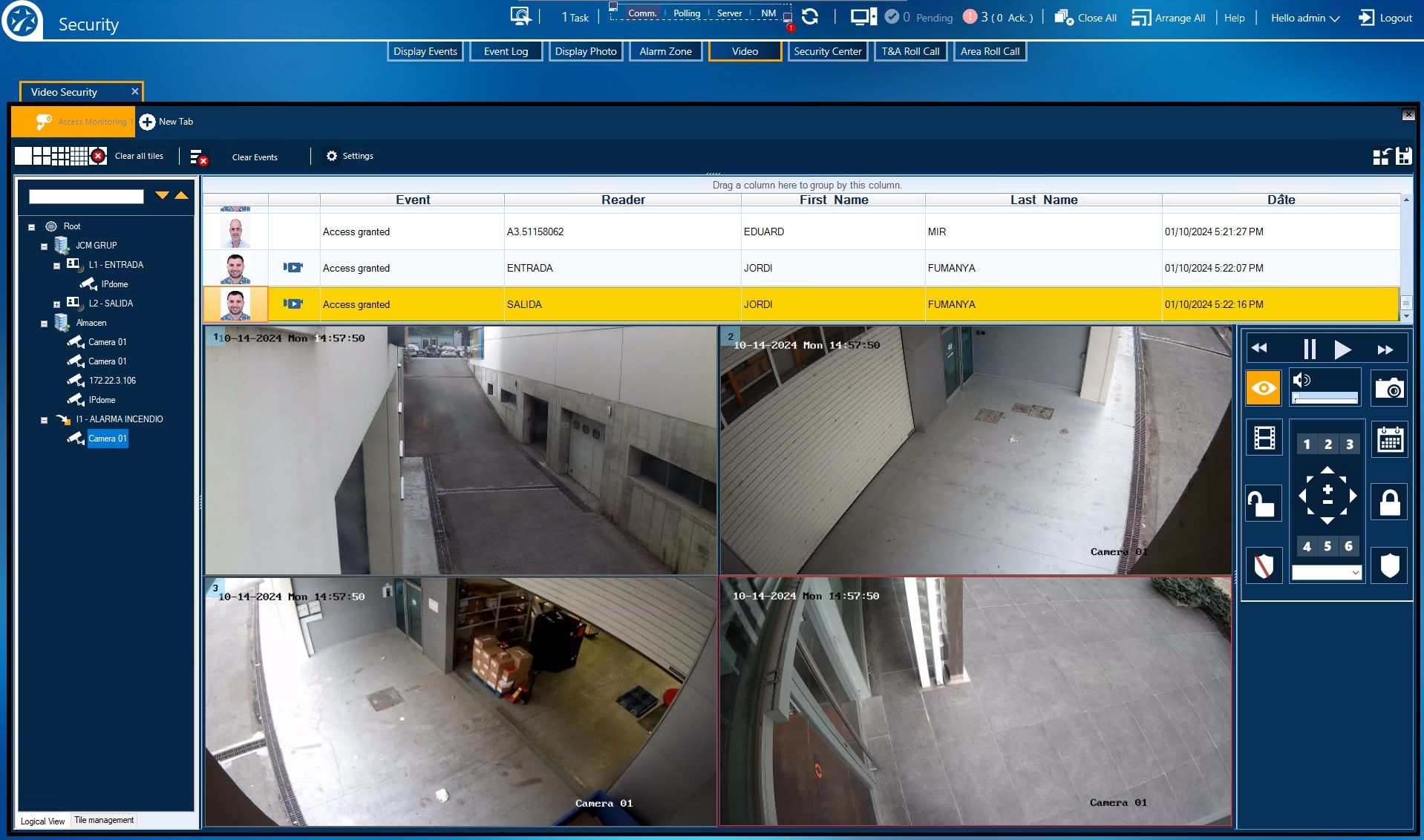Open the PTZ preset dropdown below 4 5 6
This screenshot has width=1424, height=840.
(x=1327, y=572)
